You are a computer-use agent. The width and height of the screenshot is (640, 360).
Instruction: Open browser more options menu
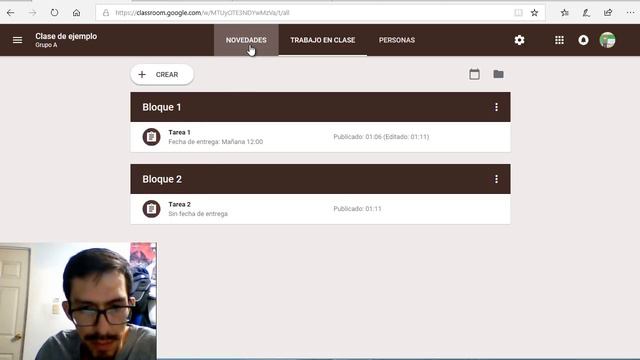tap(630, 13)
